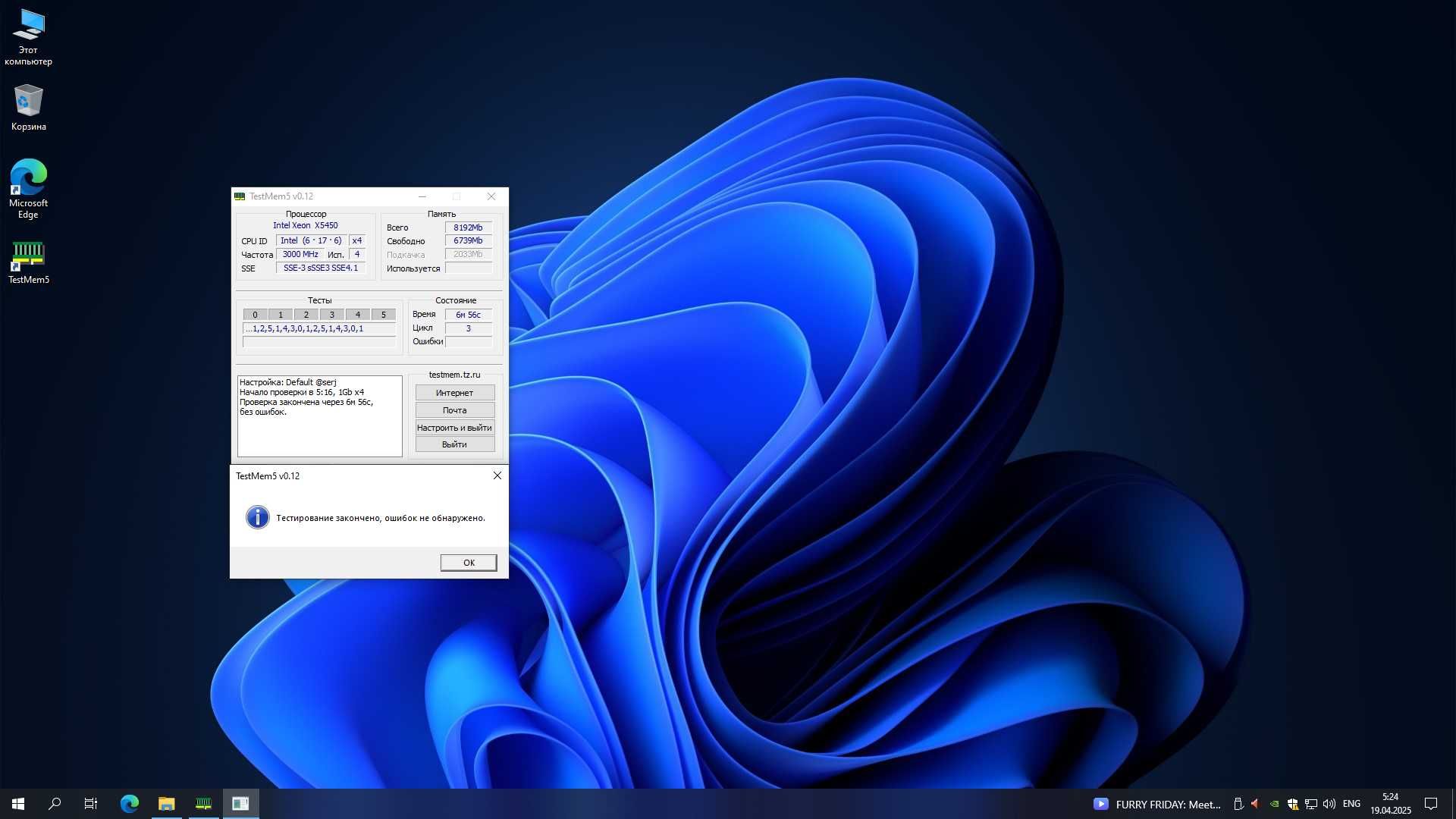Select the TestMem5 desktop shortcut

[29, 262]
